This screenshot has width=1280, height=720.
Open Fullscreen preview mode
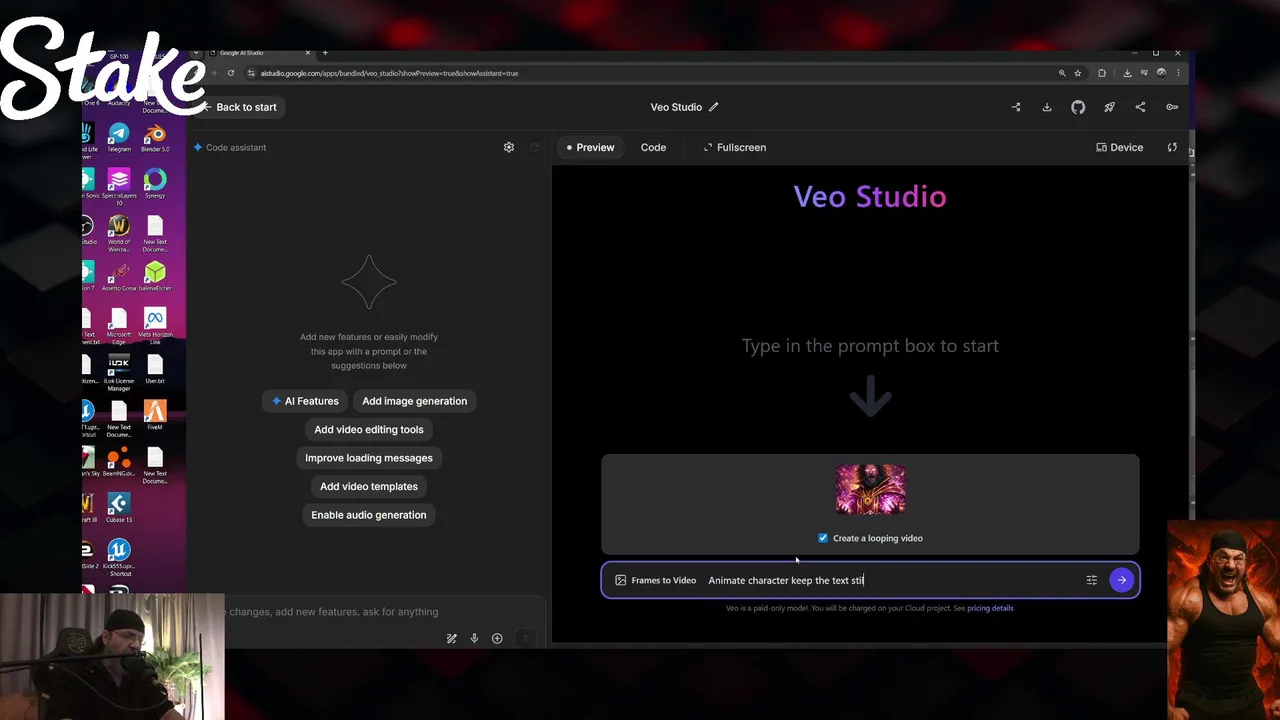[734, 147]
